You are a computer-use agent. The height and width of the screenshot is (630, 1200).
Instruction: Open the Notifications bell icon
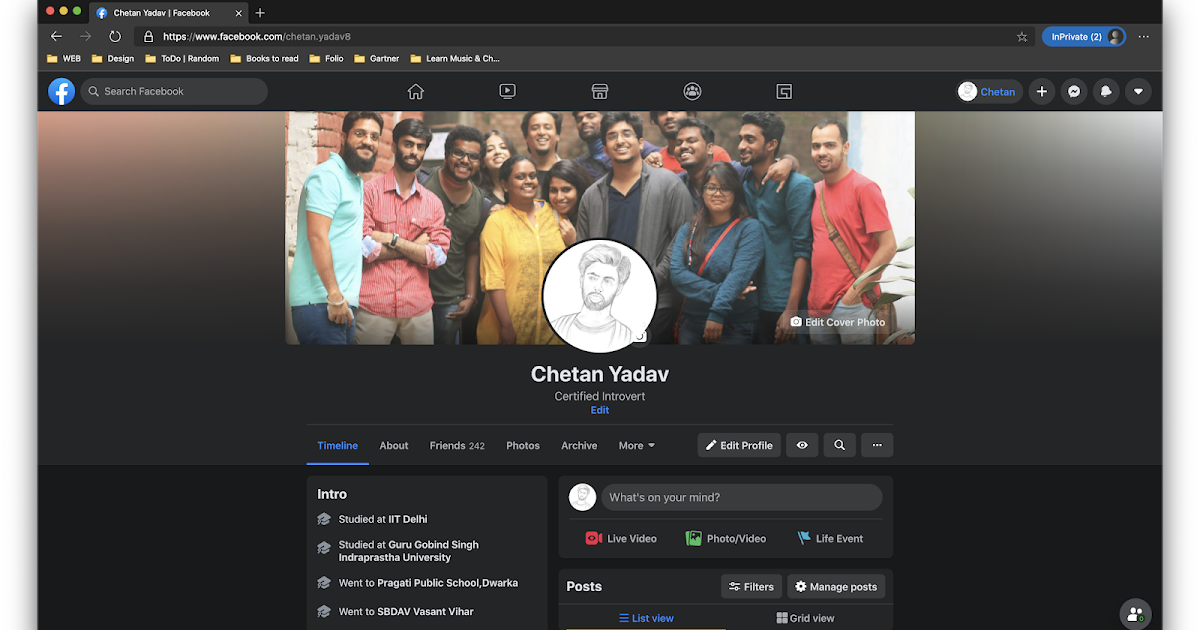1106,91
